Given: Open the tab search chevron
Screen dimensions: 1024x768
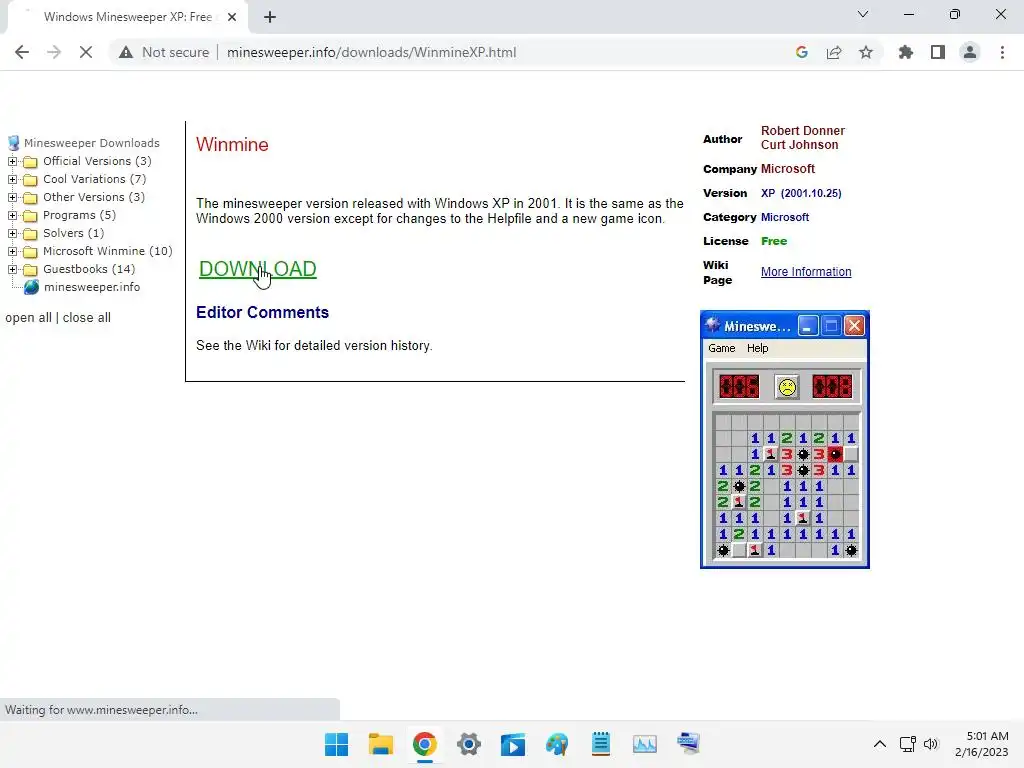Looking at the screenshot, I should [863, 14].
